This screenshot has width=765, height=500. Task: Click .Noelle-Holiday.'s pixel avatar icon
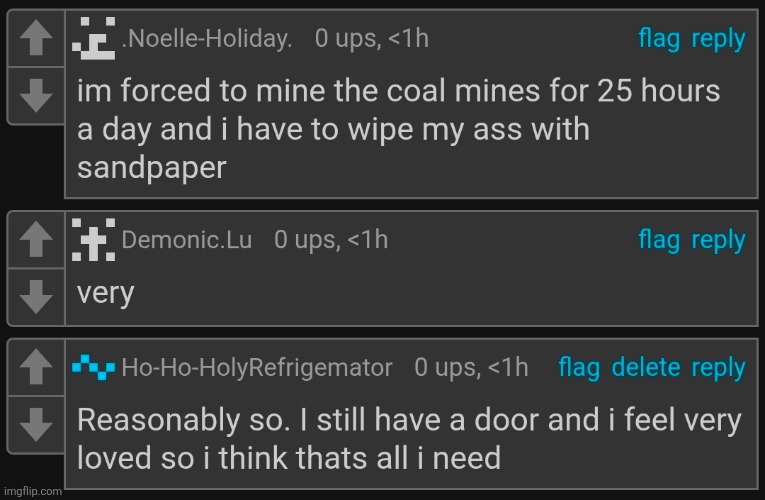click(x=95, y=39)
